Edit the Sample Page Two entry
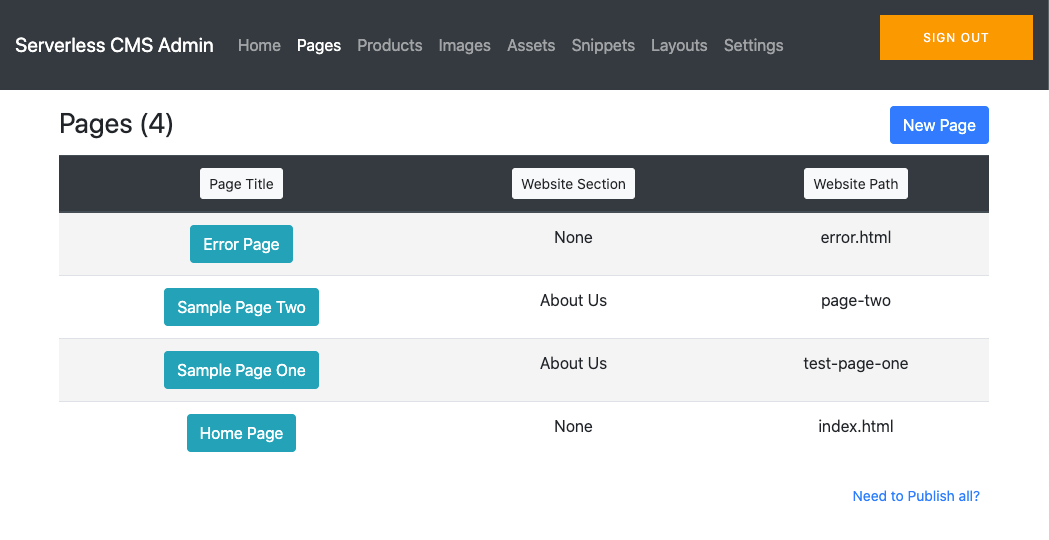Screen dimensions: 1049x540 [241, 307]
